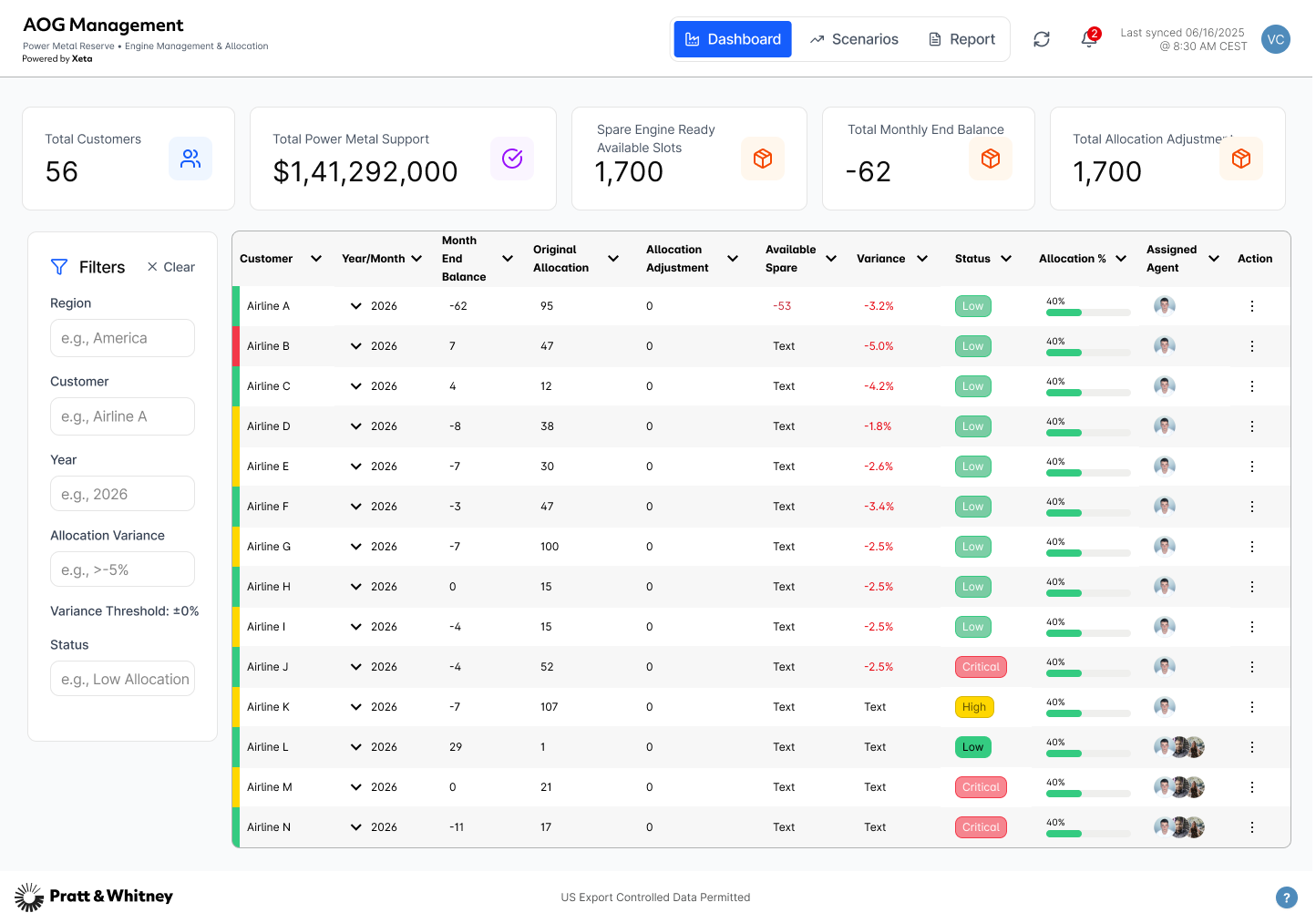Click the Critical status badge for Airline J
The image size is (1316, 923).
click(x=981, y=667)
